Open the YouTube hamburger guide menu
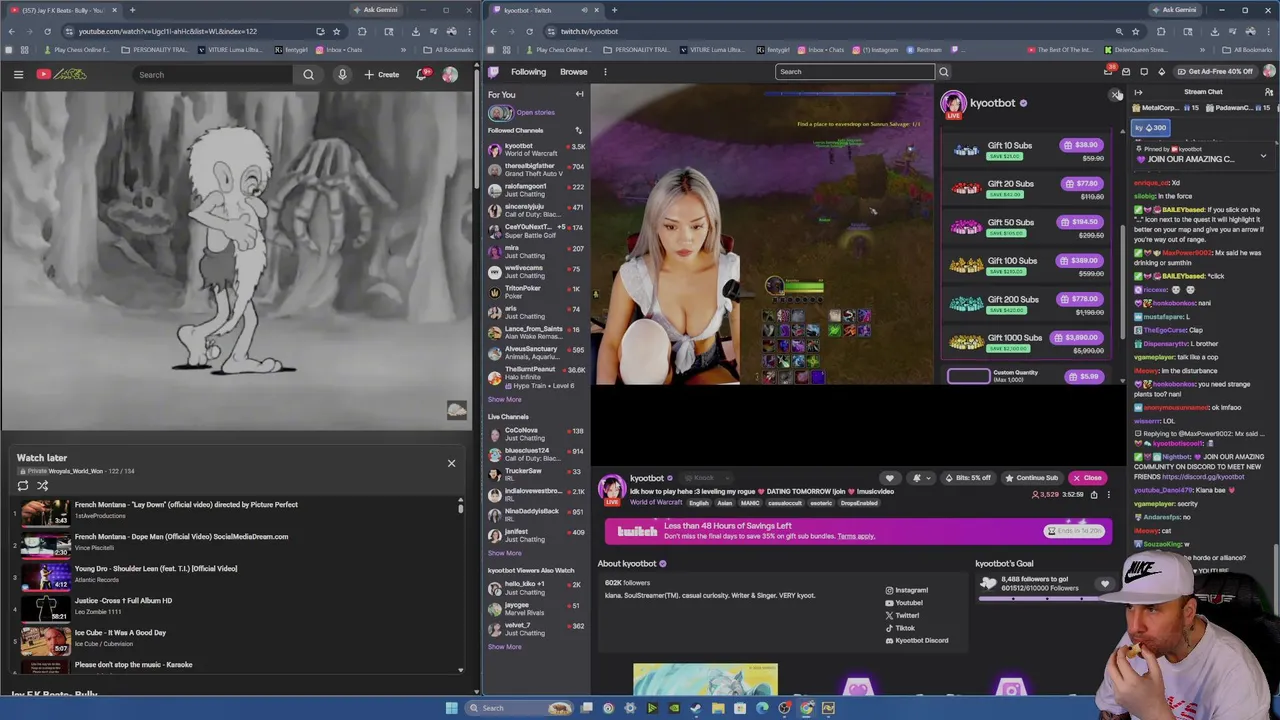 18,74
